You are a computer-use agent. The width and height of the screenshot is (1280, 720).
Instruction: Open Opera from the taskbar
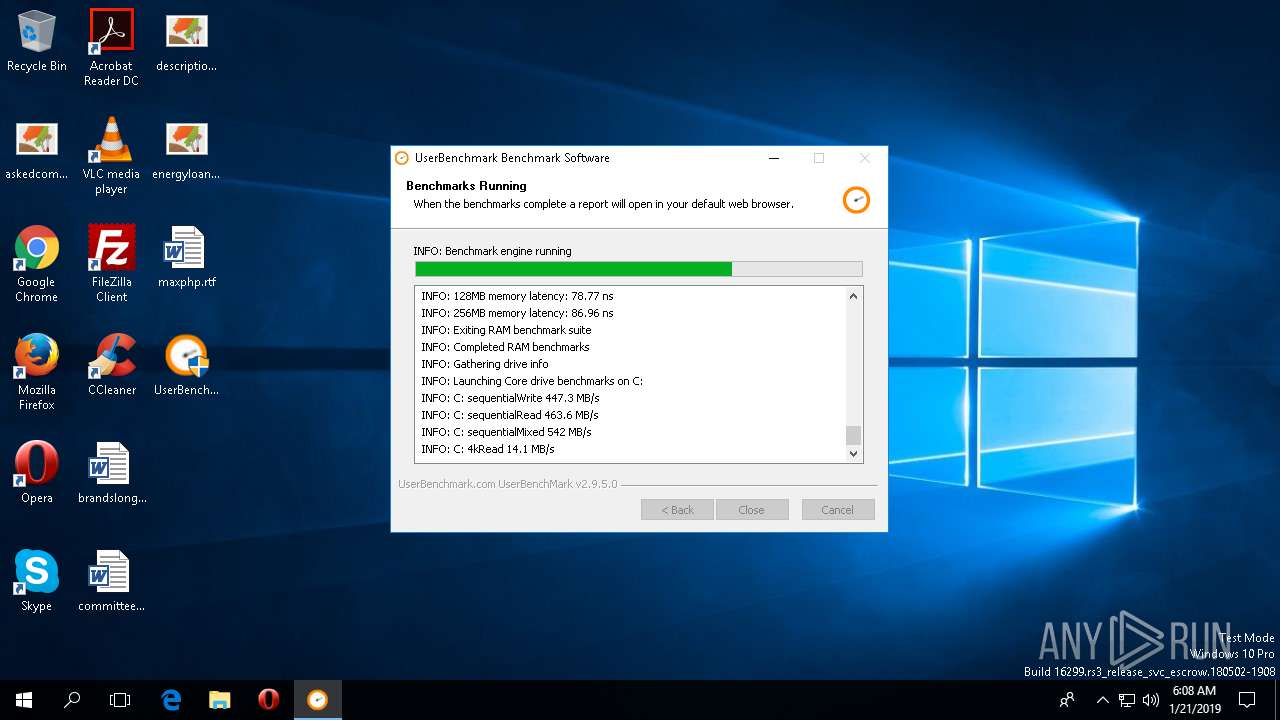(268, 700)
